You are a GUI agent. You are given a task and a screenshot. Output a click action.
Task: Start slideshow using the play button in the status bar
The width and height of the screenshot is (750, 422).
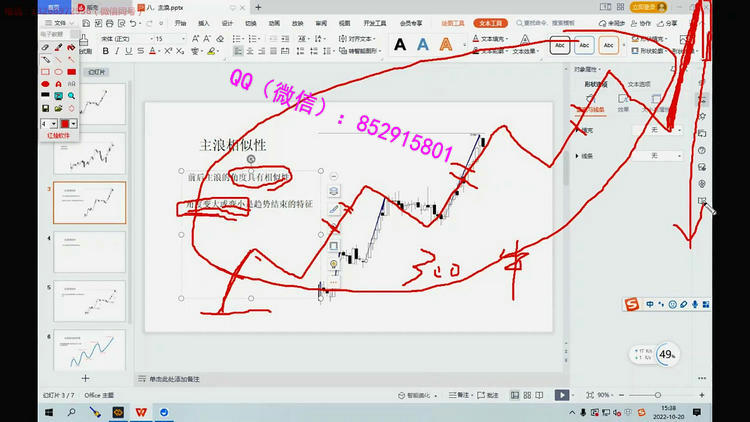[x=563, y=395]
